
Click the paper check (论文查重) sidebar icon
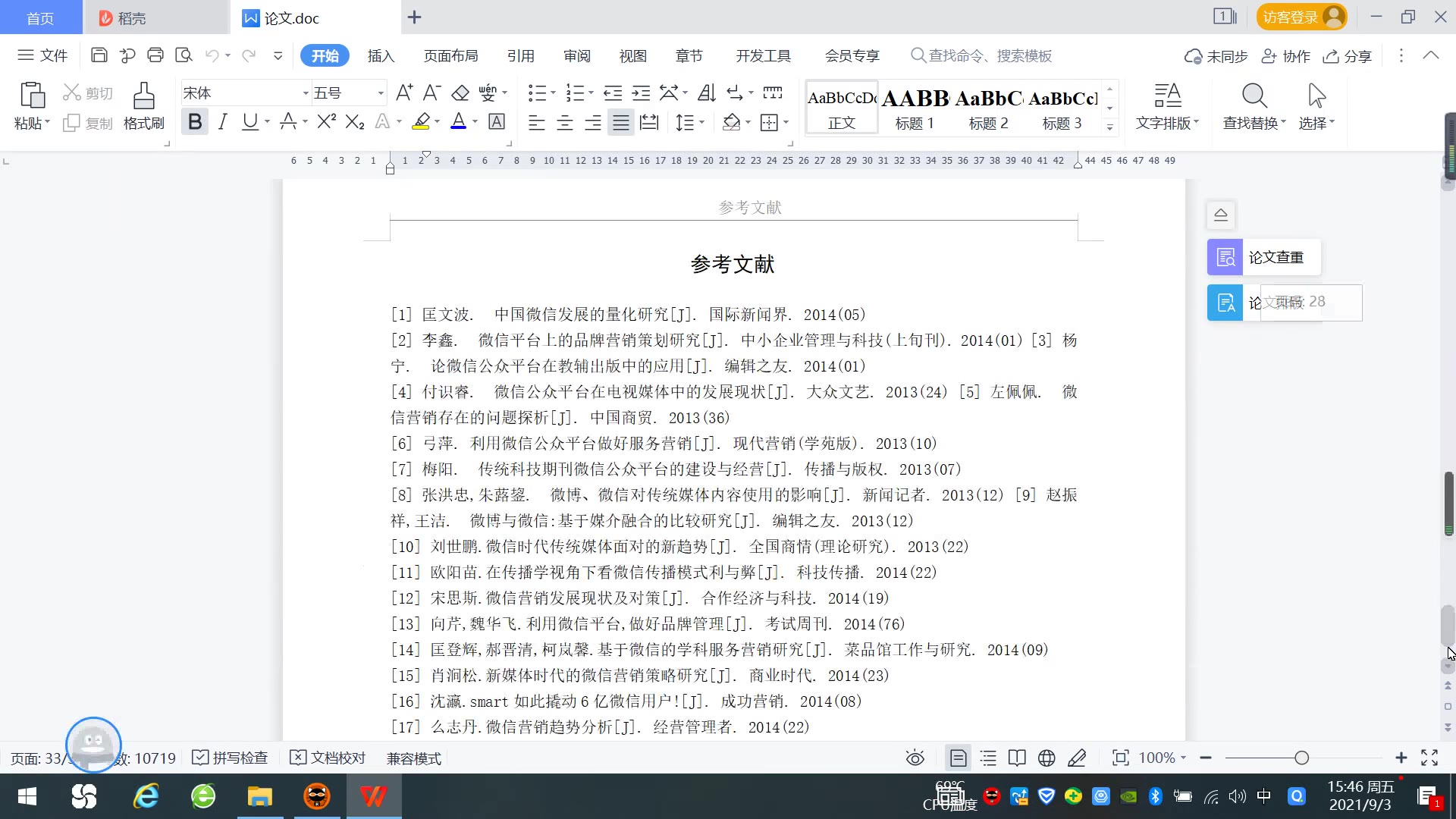(1225, 258)
